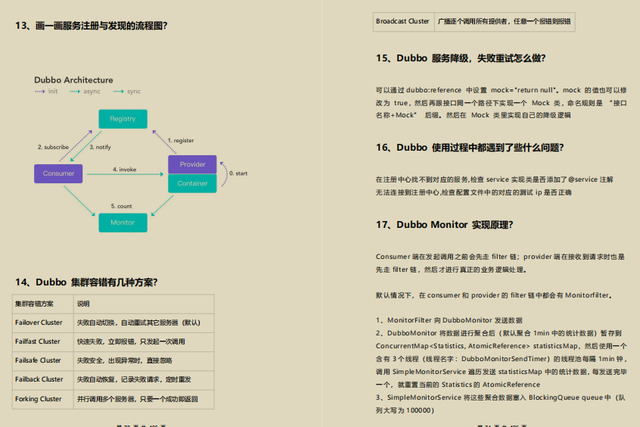This screenshot has height=427, width=640.
Task: Click heading 13 about service registration flowchart
Action: (91, 26)
